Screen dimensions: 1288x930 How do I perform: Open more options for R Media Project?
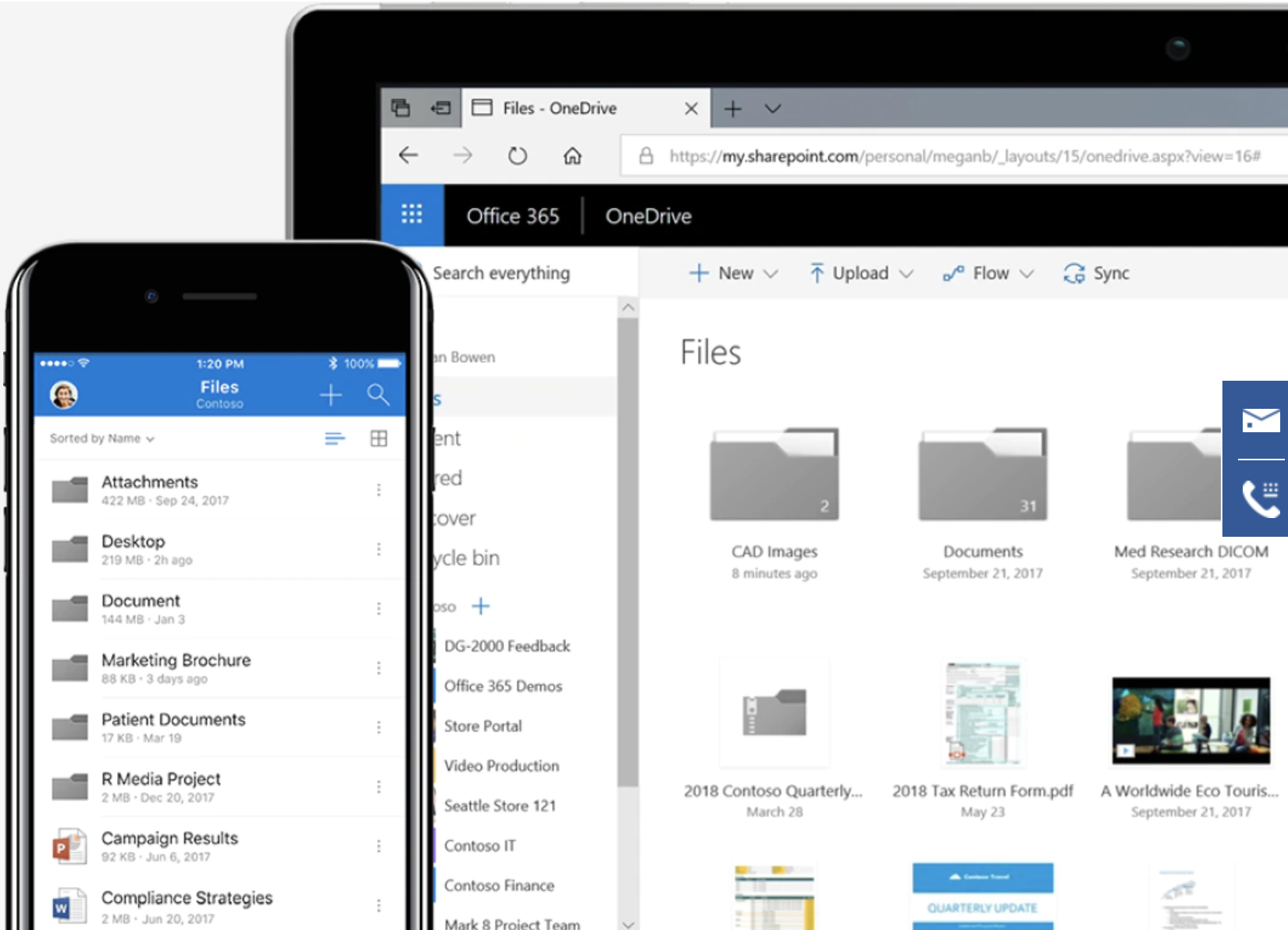point(379,786)
